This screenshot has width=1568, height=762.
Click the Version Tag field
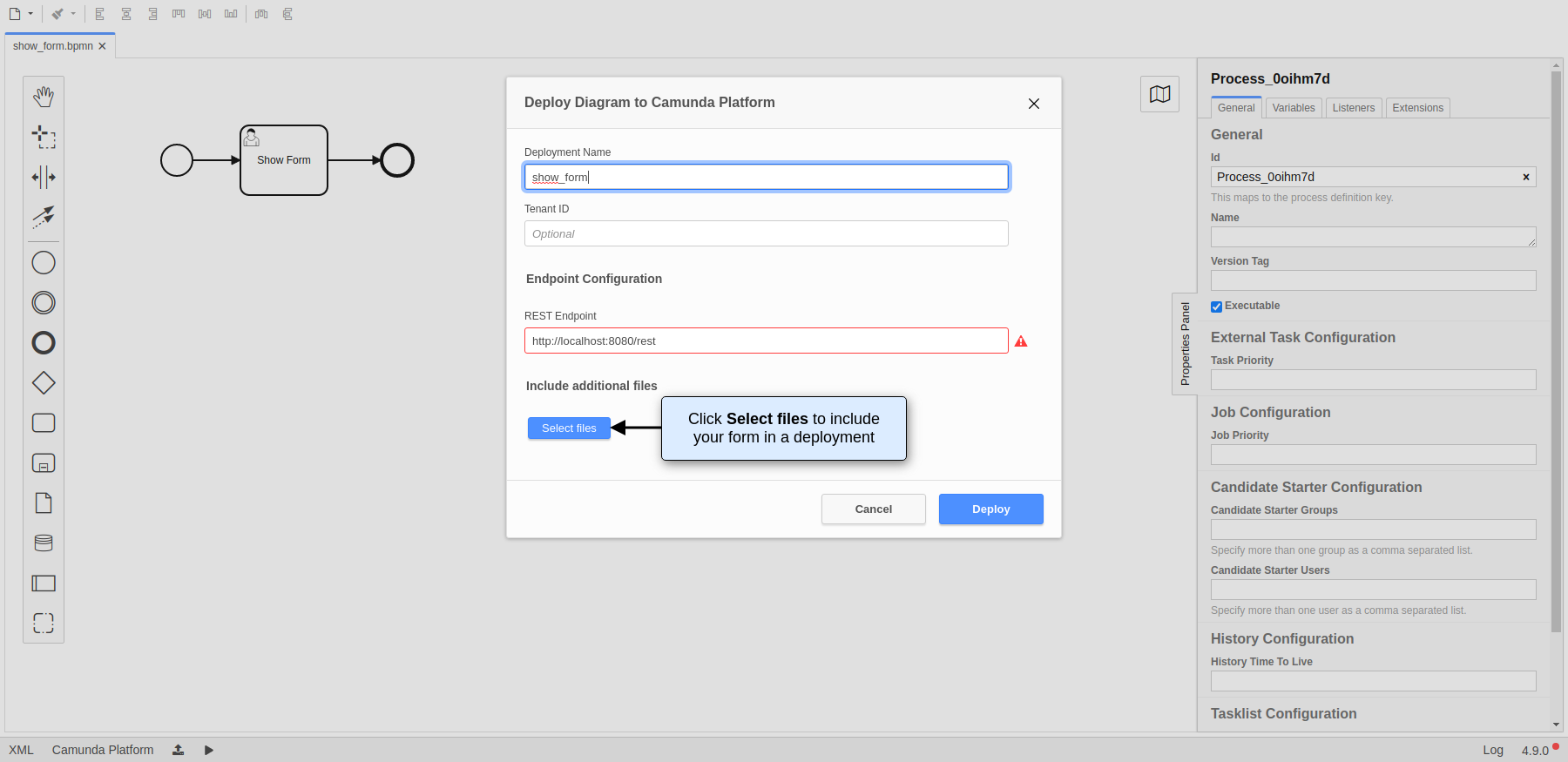tap(1374, 280)
